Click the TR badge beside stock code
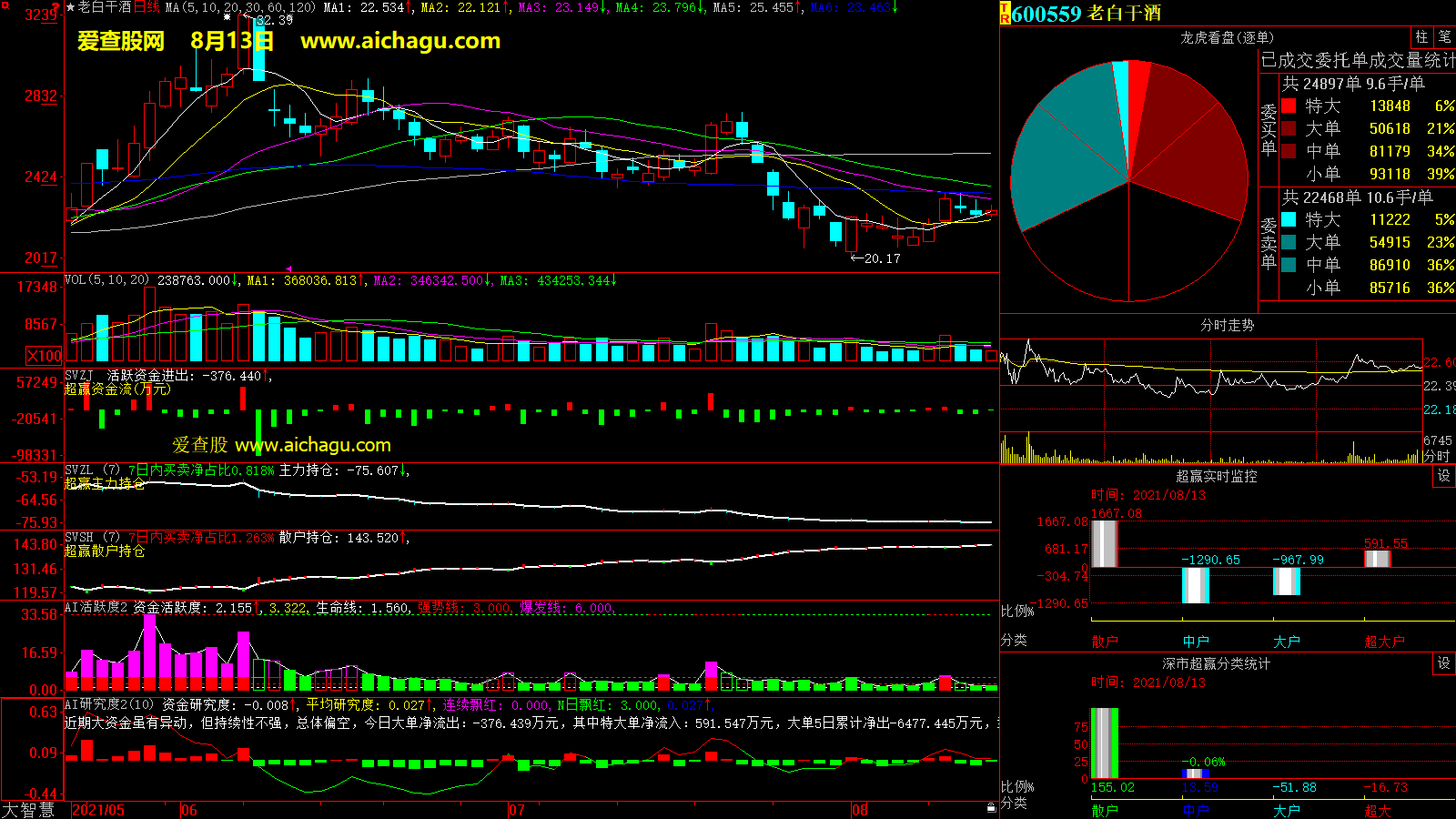 [1005, 14]
